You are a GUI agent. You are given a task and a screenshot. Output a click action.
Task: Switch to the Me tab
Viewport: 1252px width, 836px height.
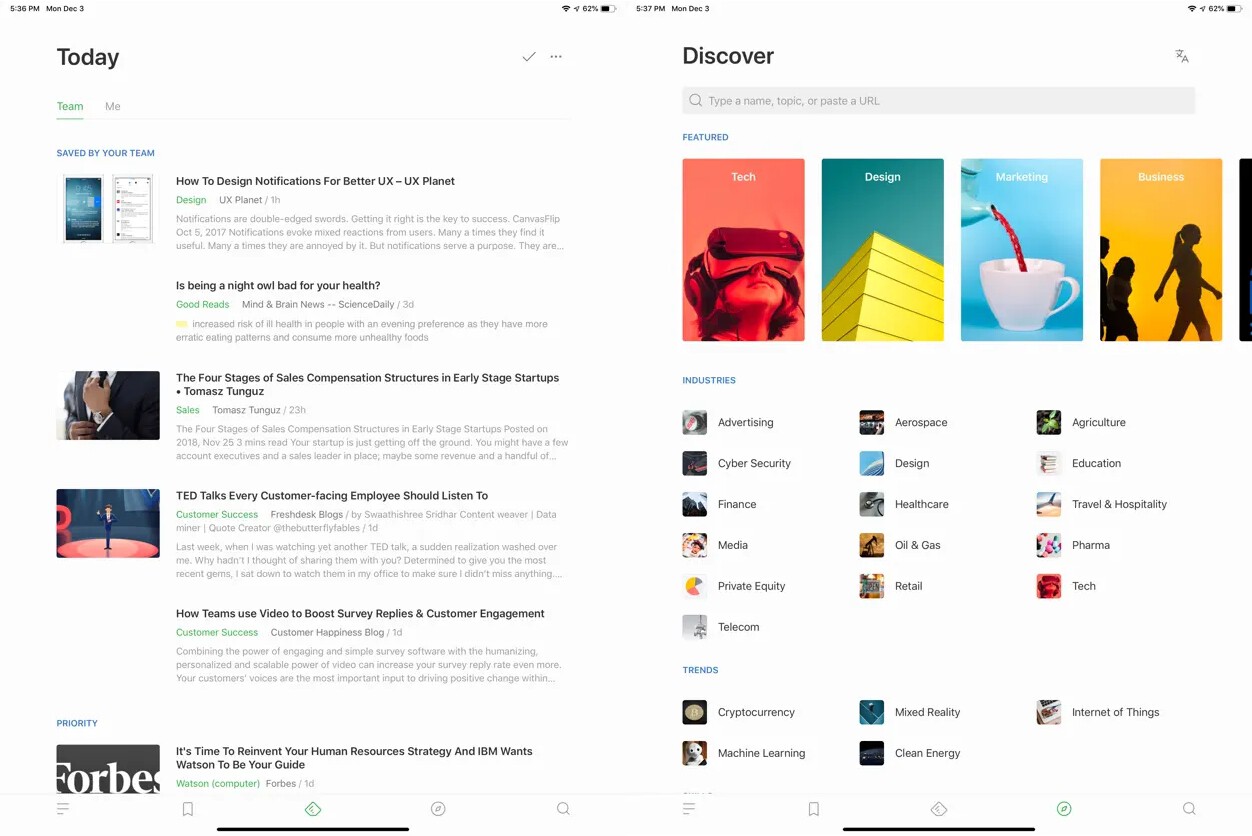pyautogui.click(x=112, y=106)
